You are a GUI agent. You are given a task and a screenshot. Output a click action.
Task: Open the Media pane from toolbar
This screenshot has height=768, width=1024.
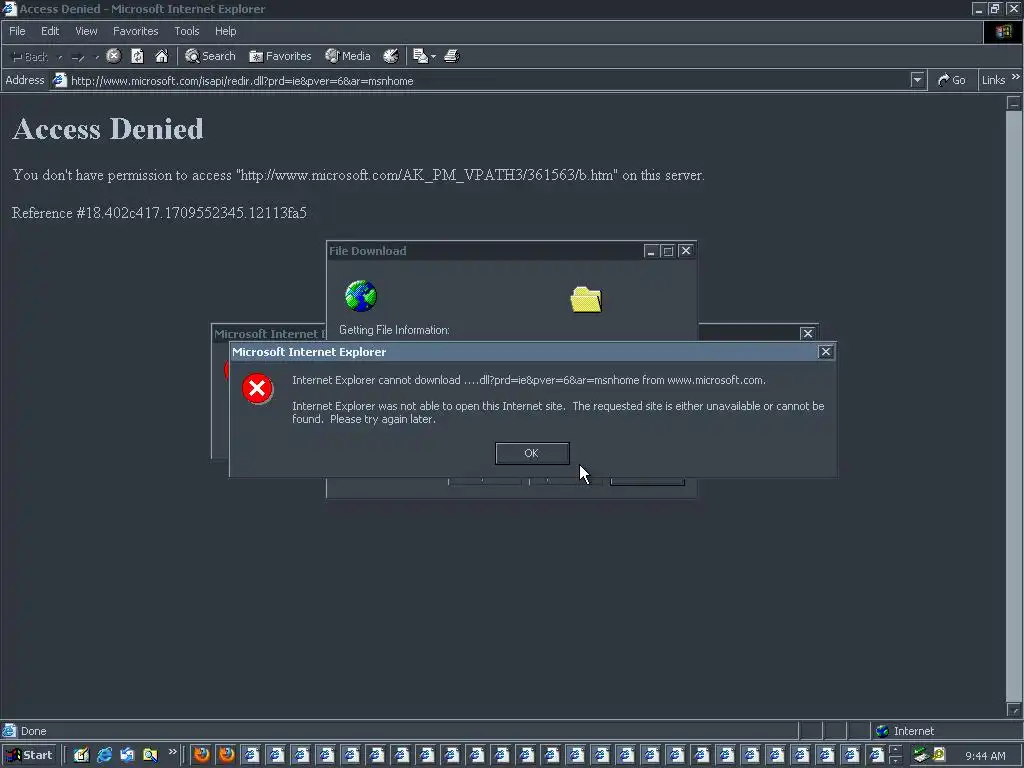348,56
